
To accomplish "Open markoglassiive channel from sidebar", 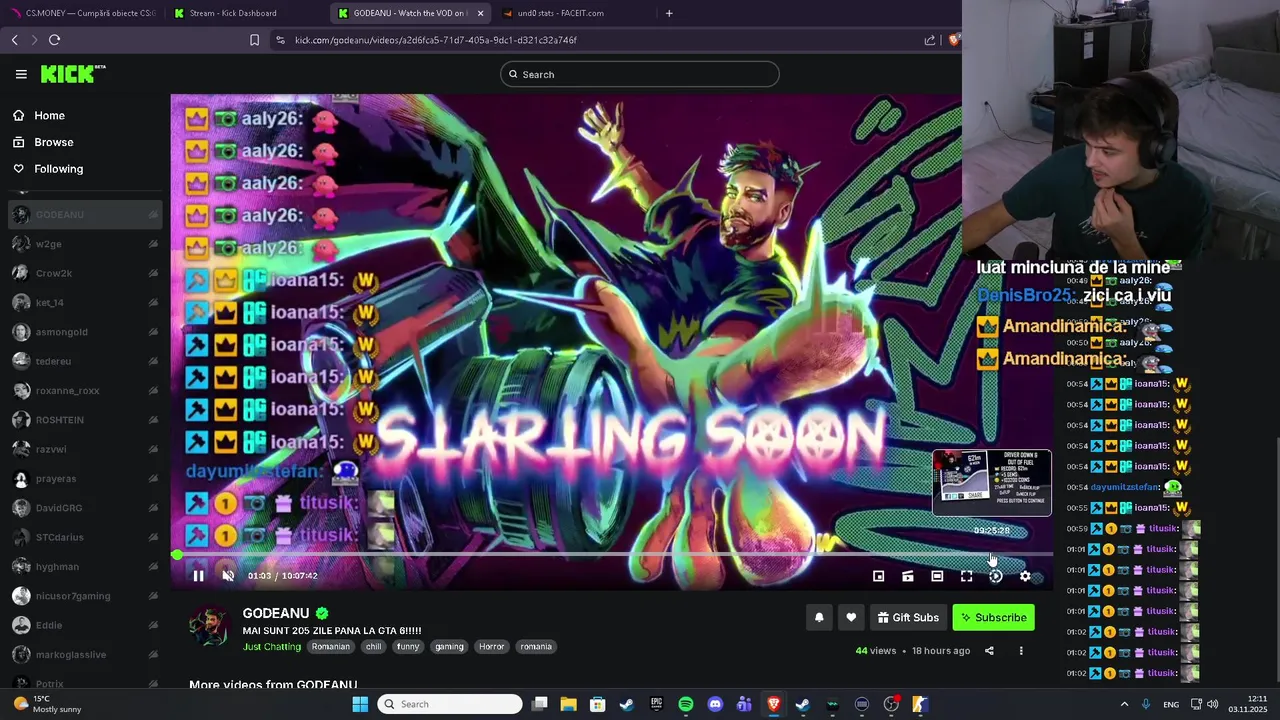I will (85, 654).
